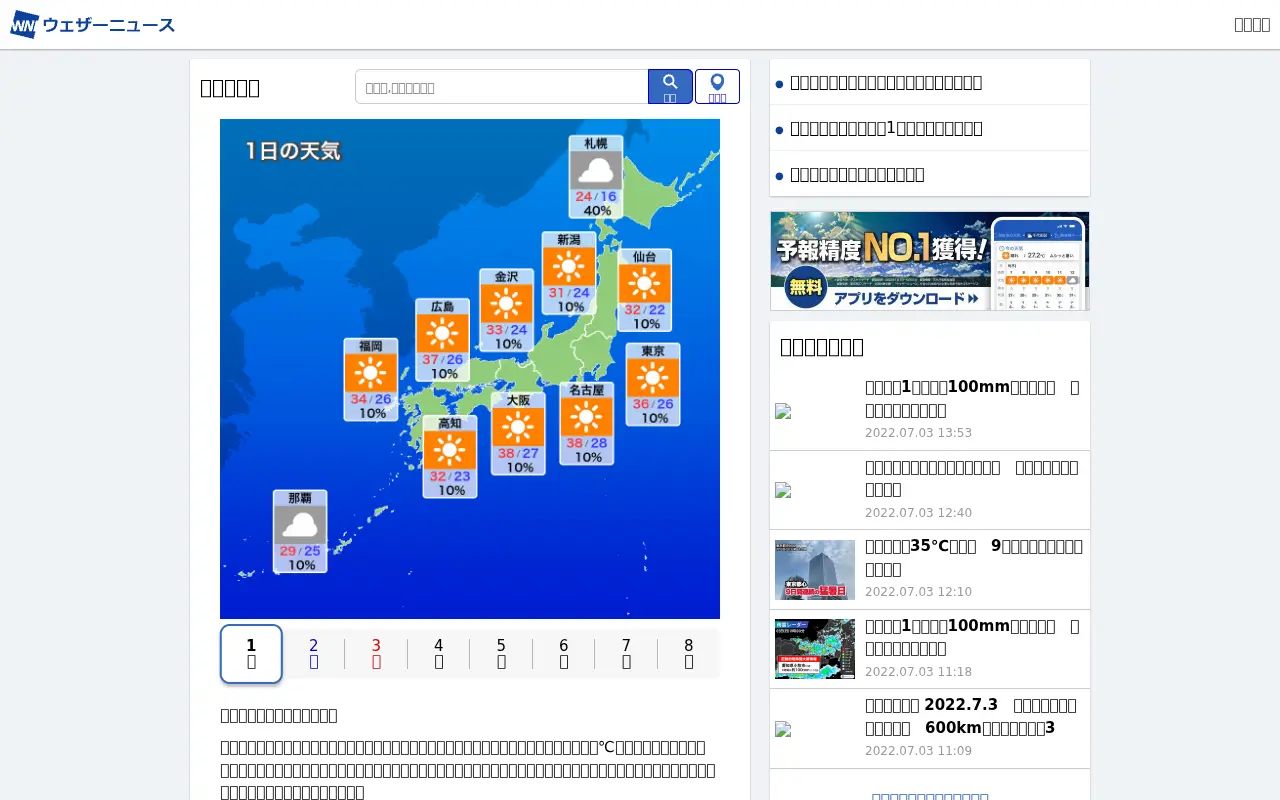The height and width of the screenshot is (800, 1280).
Task: Open the news headline dated 2022.07.03 12:40
Action: point(972,478)
